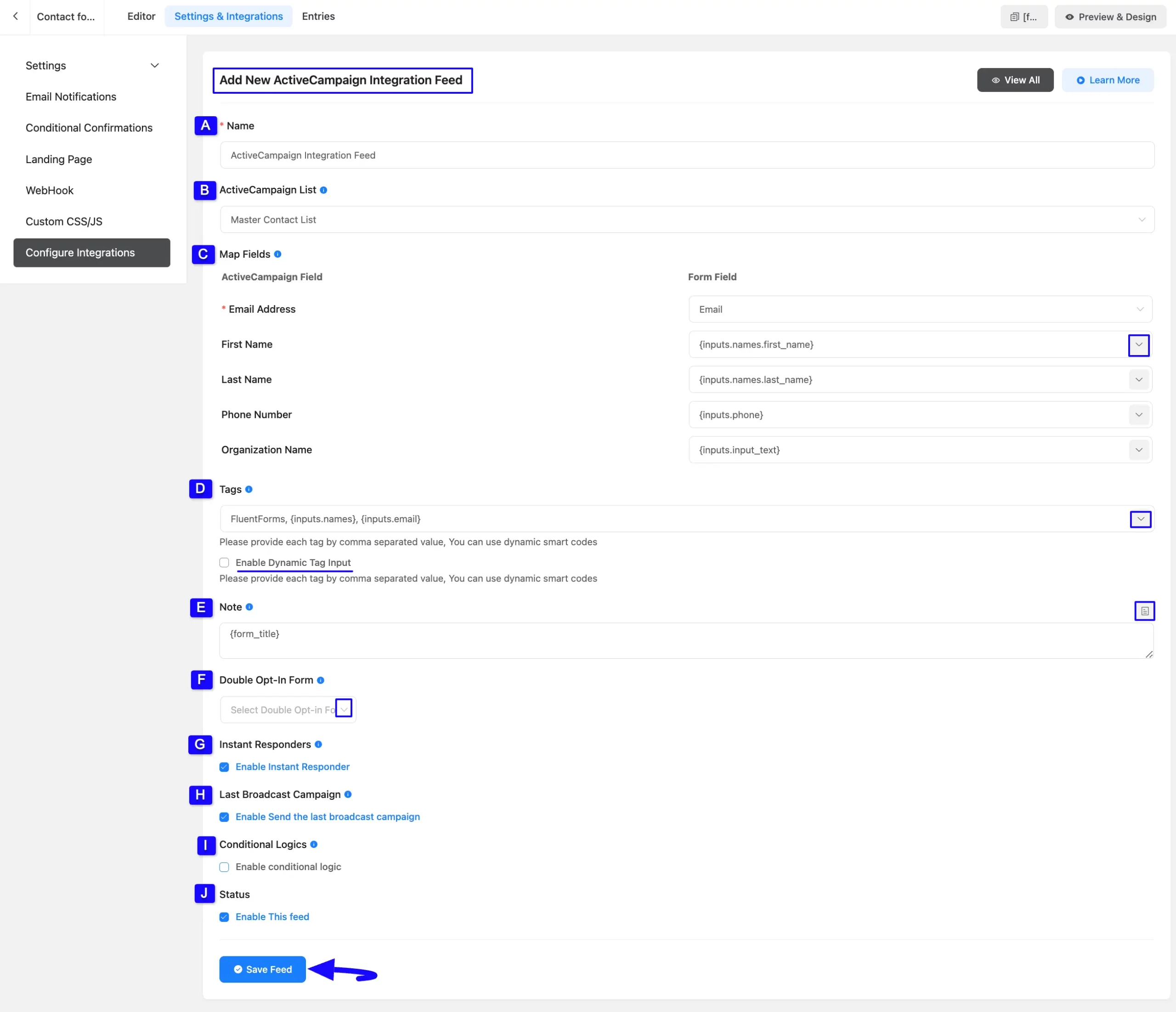Image resolution: width=1176 pixels, height=1012 pixels.
Task: Open WebHook settings in sidebar
Action: coord(49,190)
